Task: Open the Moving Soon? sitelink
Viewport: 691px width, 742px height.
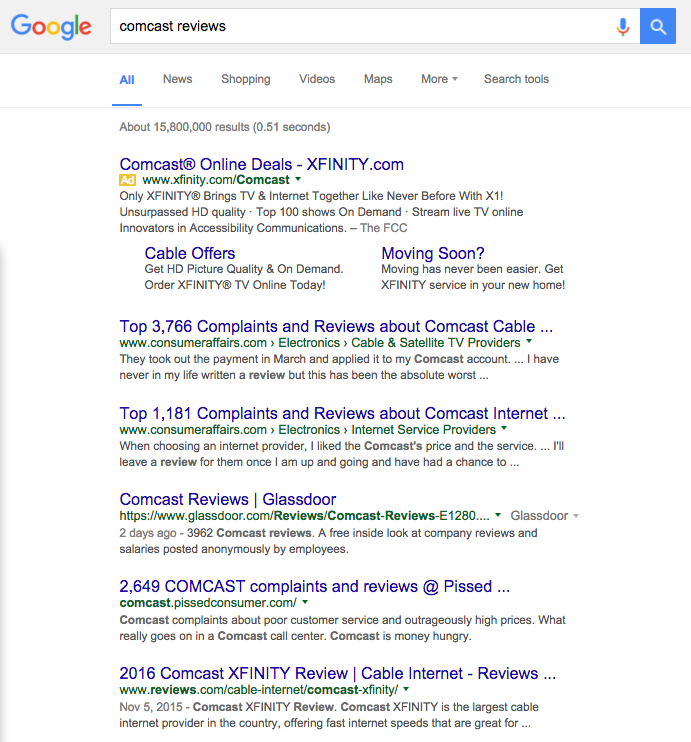Action: (433, 253)
